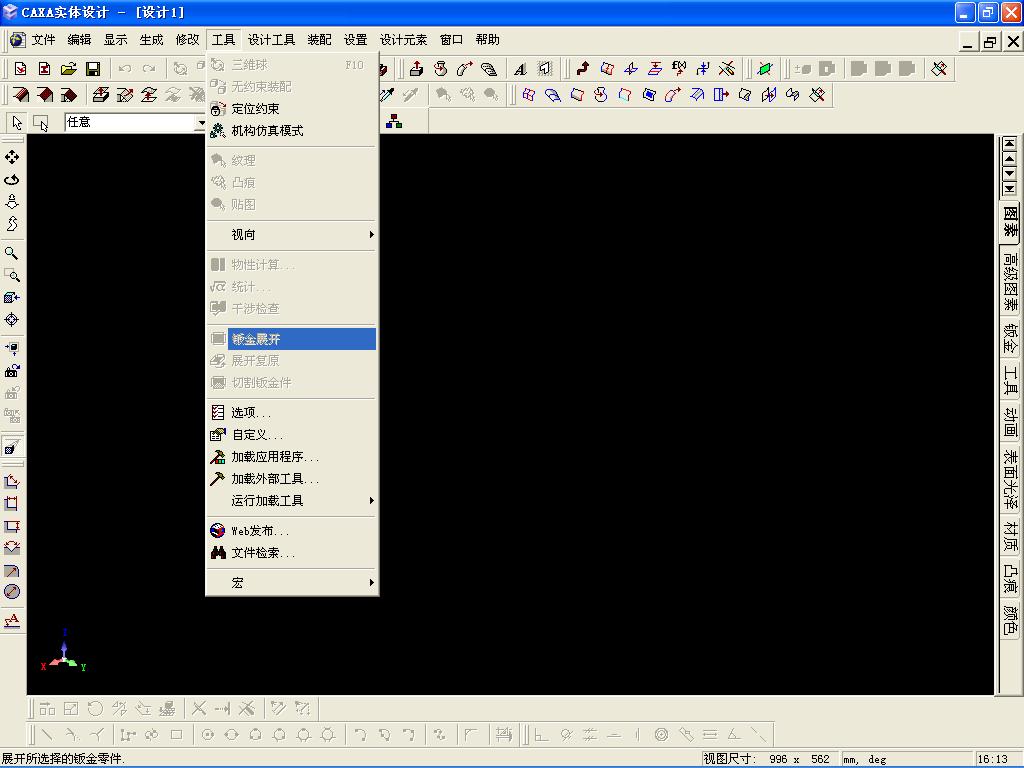Click the Open folder toolbar icon
Screen dimensions: 1024x768
[x=69, y=69]
